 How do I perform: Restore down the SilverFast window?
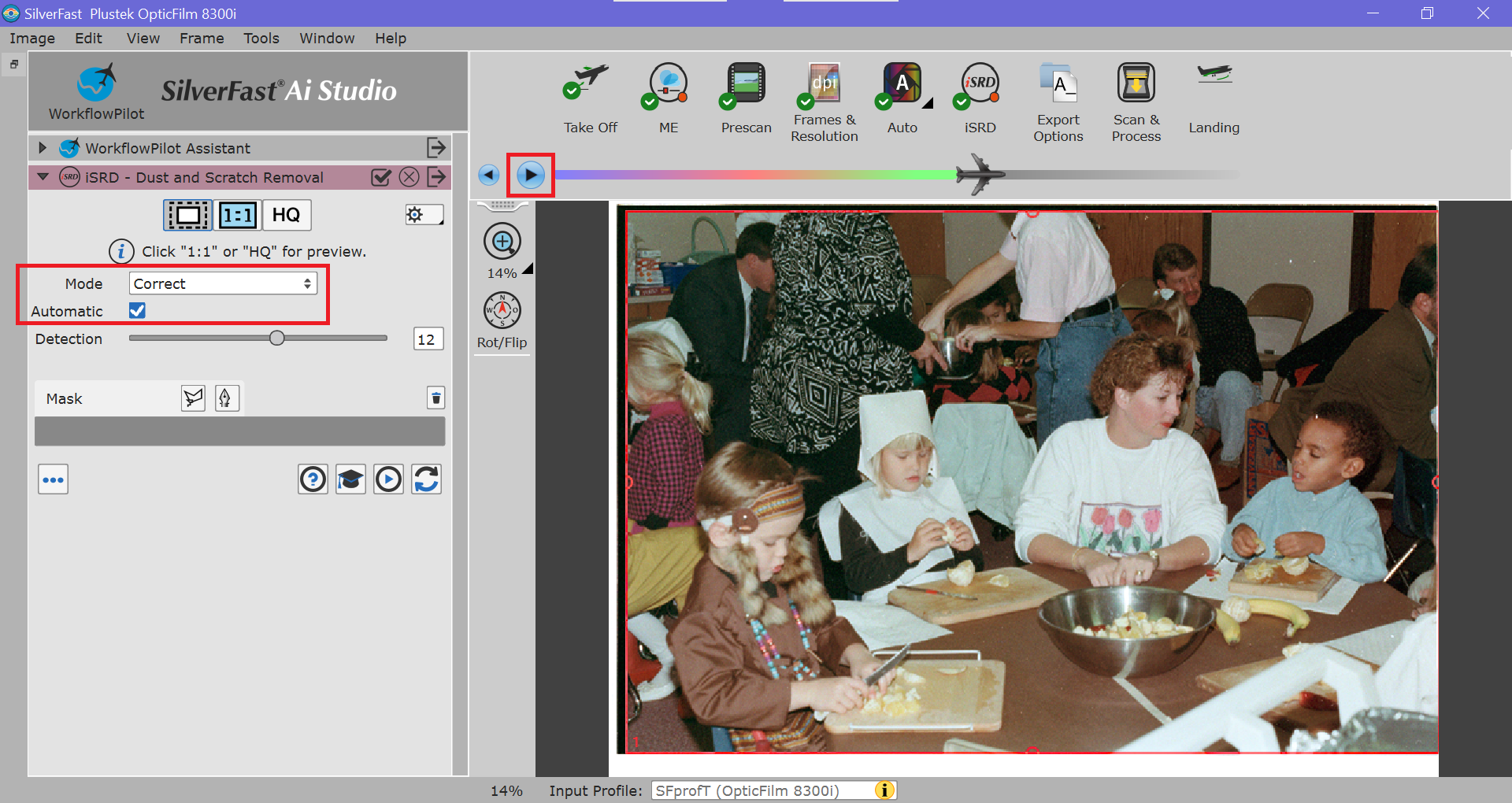1427,13
